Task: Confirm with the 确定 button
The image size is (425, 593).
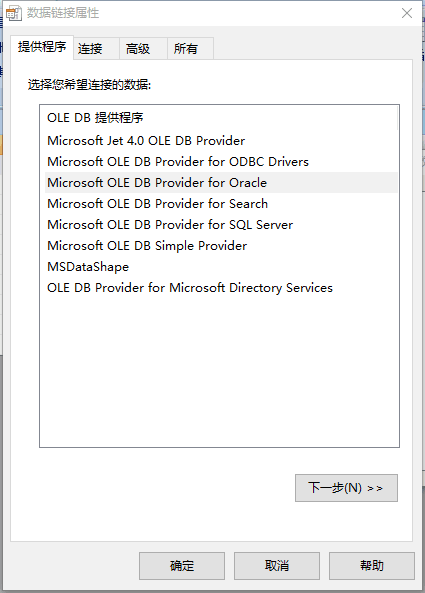Action: 182,566
